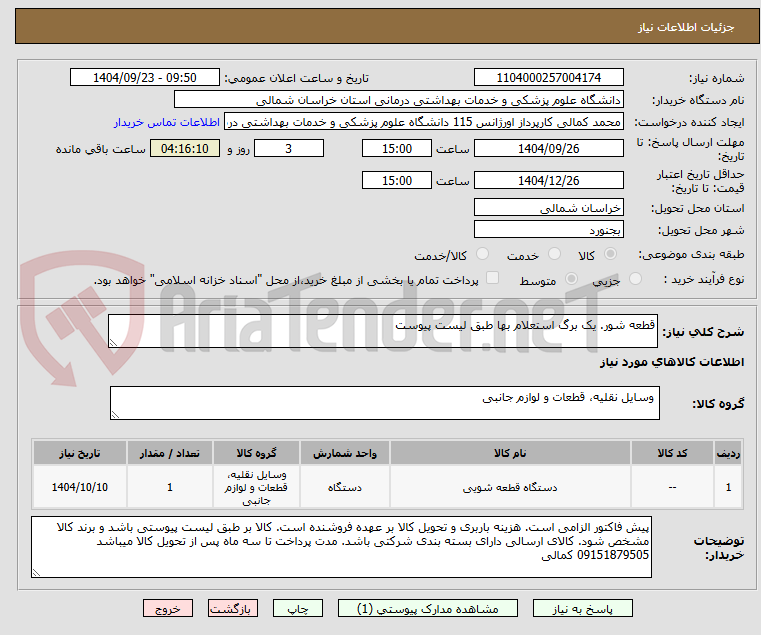Select the متوسط purchase type radio
Image resolution: width=761 pixels, height=635 pixels.
pos(572,279)
